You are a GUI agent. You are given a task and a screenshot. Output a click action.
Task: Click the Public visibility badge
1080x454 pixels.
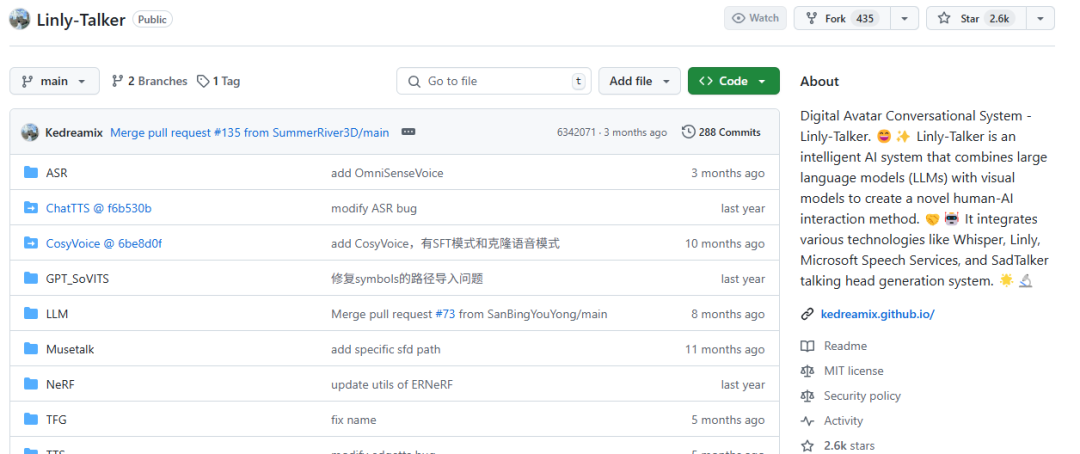pos(152,19)
